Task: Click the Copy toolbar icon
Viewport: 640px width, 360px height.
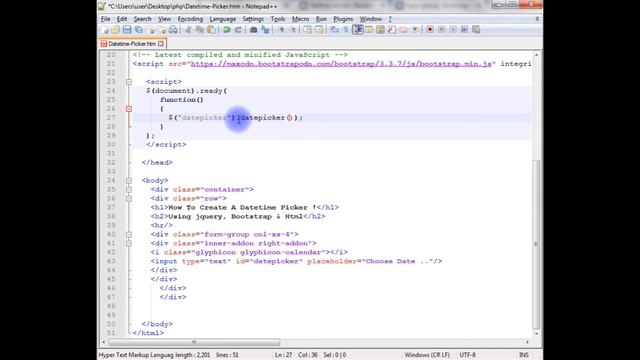Action: tap(200, 29)
